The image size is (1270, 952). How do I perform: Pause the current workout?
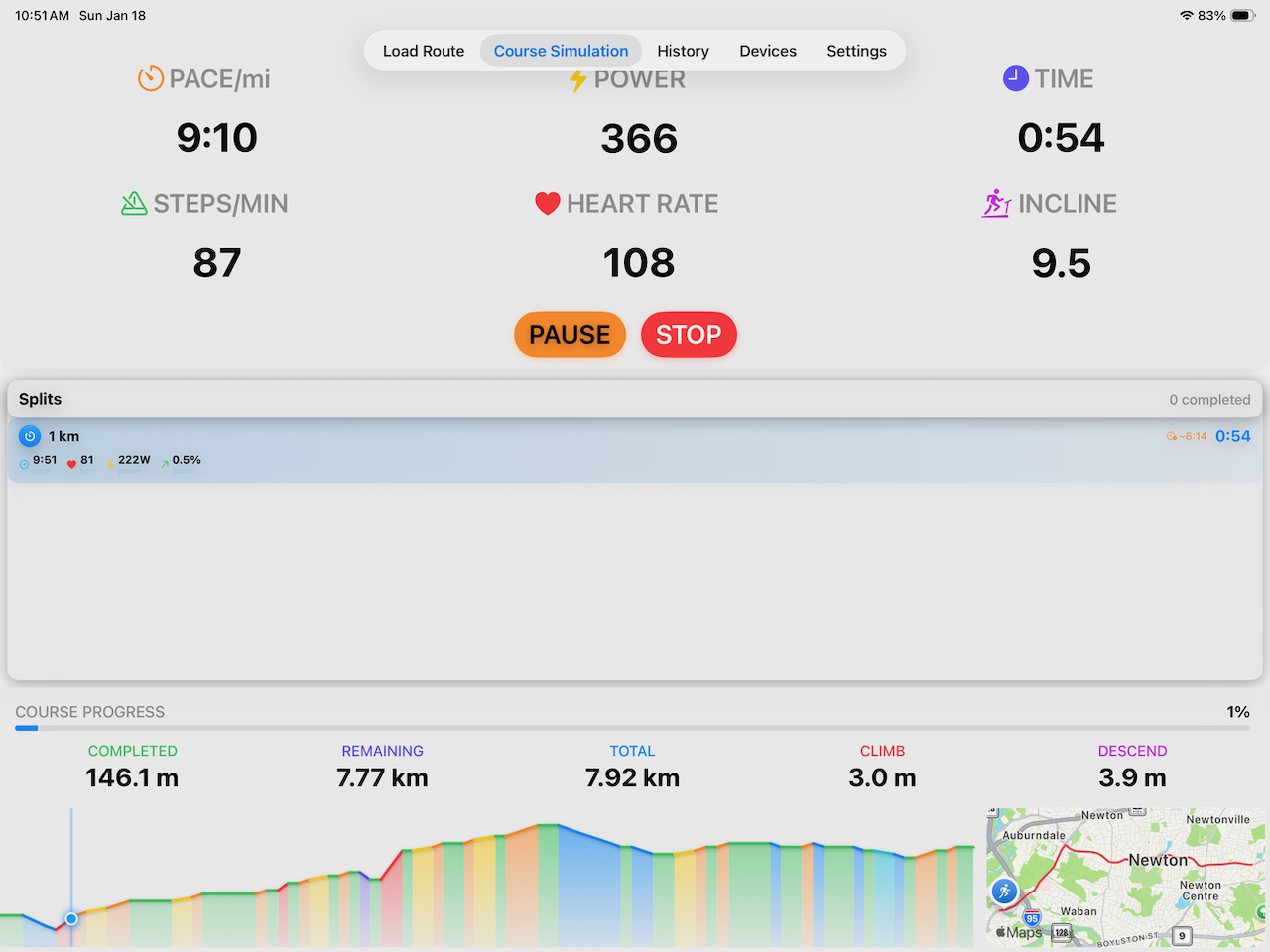click(570, 334)
